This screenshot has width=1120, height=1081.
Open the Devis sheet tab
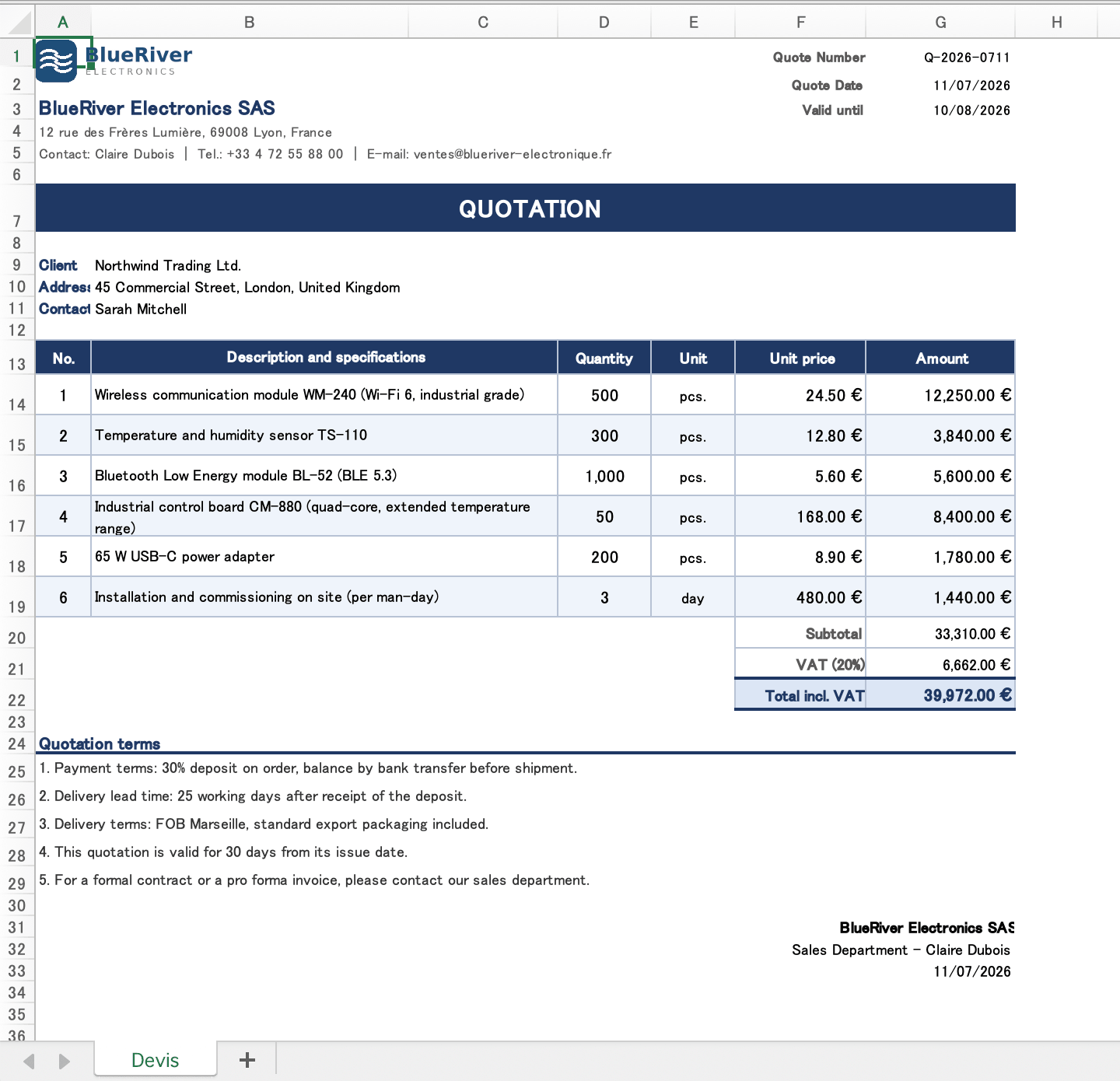156,1060
